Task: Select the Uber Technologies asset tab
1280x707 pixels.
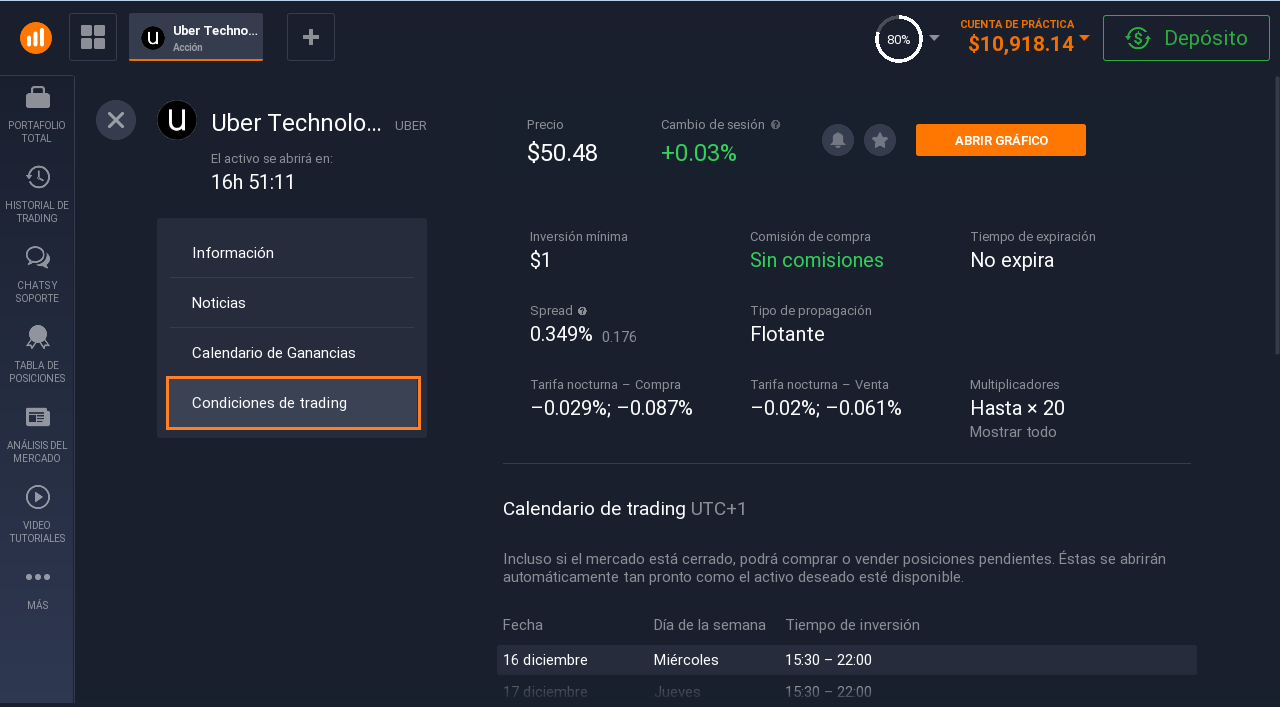Action: [x=196, y=37]
